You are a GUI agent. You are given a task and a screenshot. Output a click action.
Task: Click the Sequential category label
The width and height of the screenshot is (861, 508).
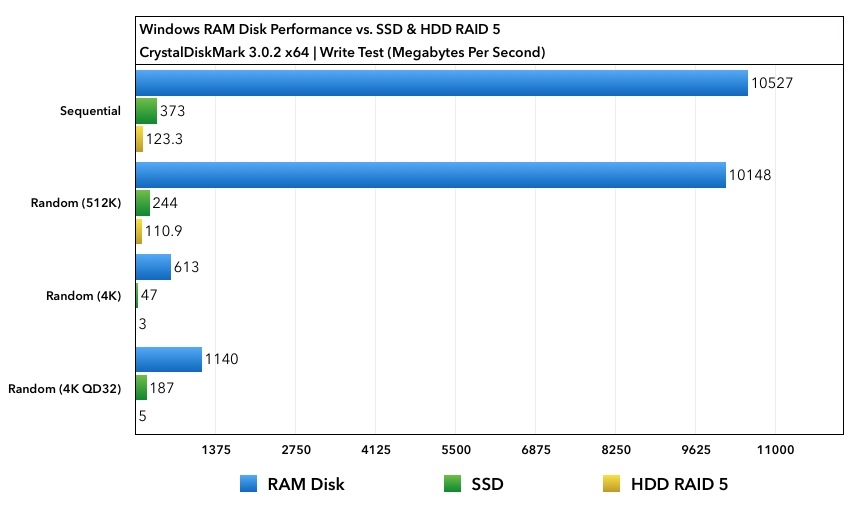pos(90,111)
